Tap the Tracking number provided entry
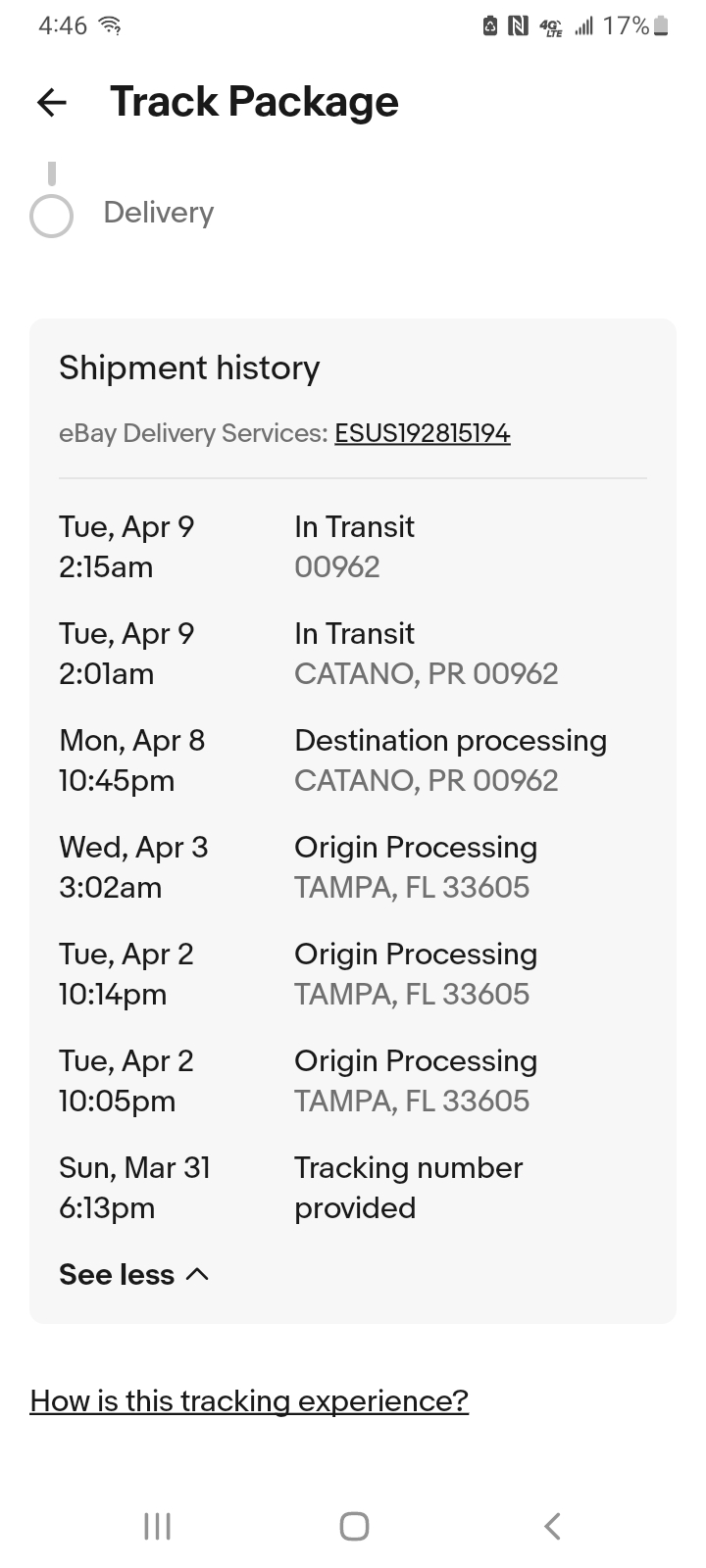Viewport: 706px width, 1568px height. click(x=353, y=1188)
